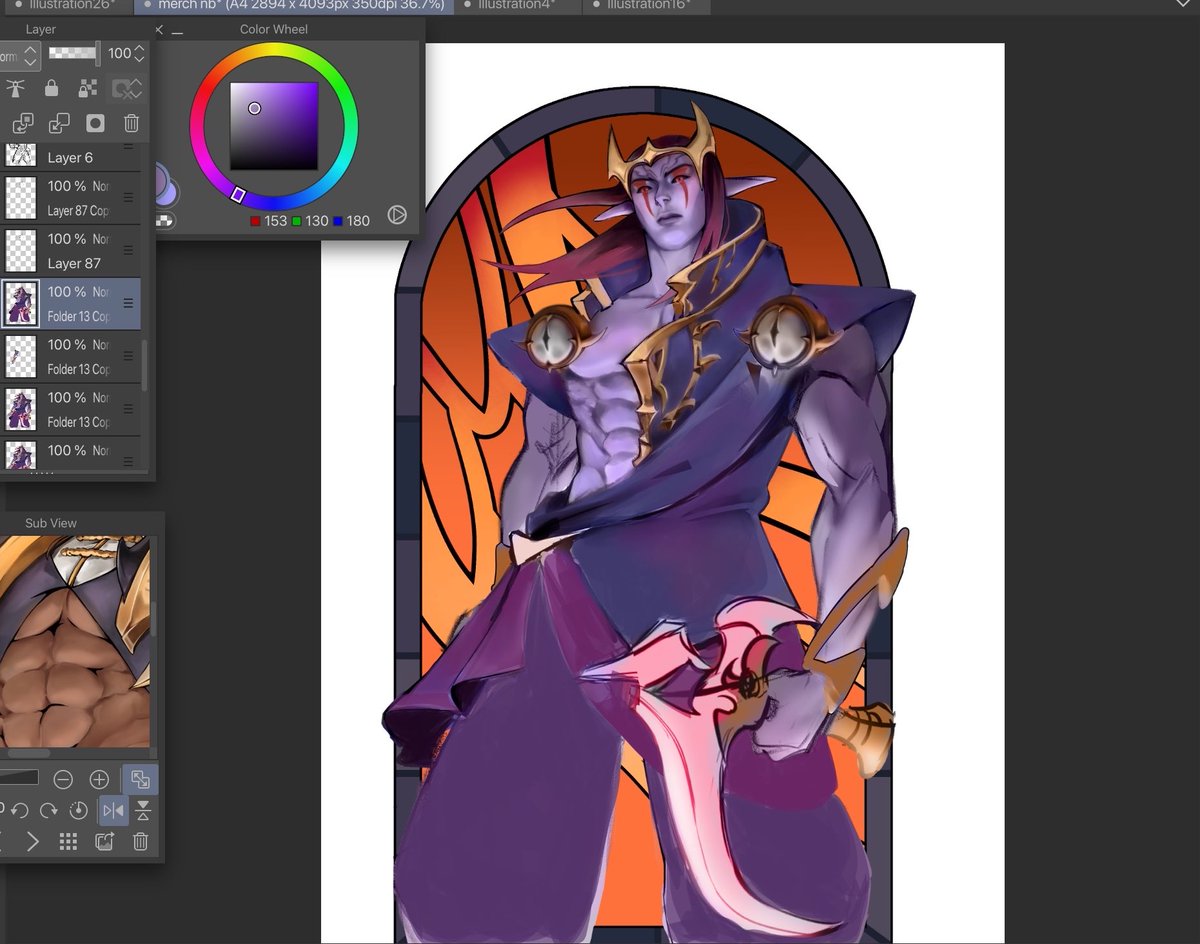Click the Sub View reference image

tap(74, 640)
